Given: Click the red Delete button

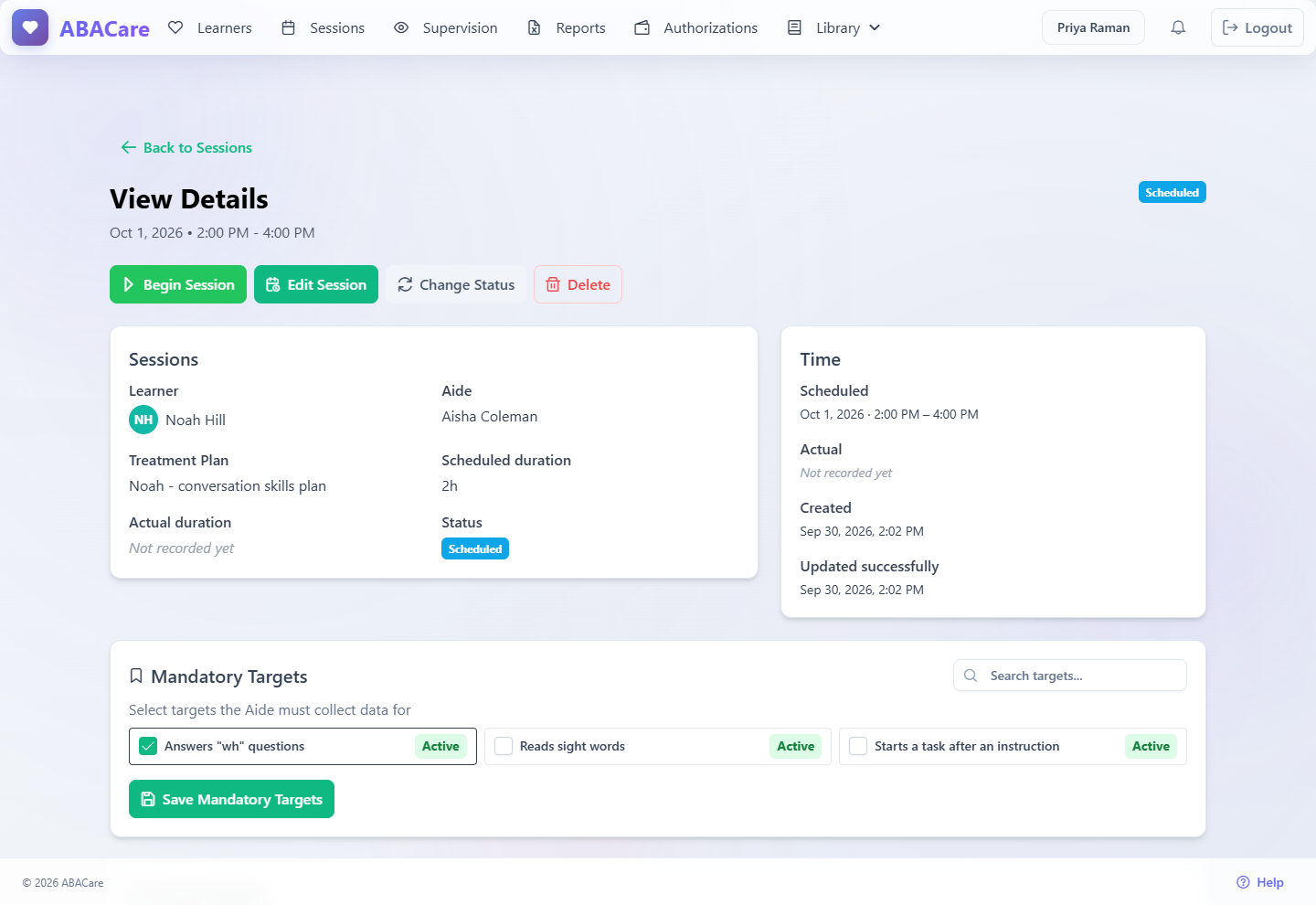Looking at the screenshot, I should [578, 284].
